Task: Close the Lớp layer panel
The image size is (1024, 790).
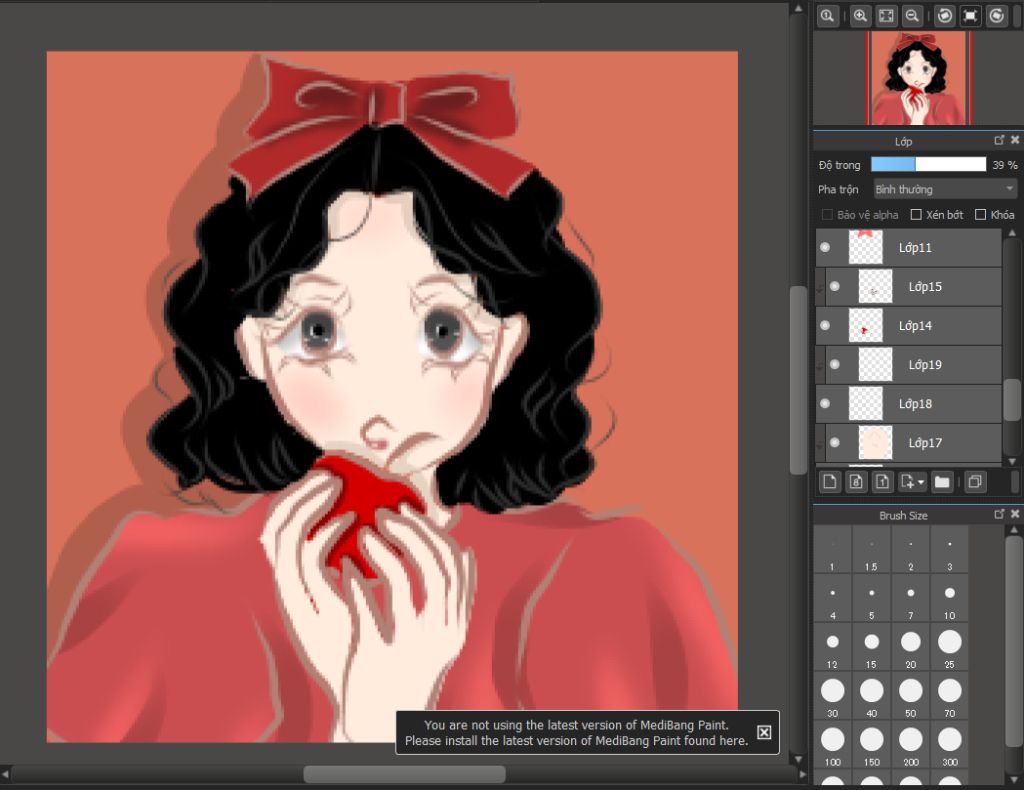Action: point(1015,140)
